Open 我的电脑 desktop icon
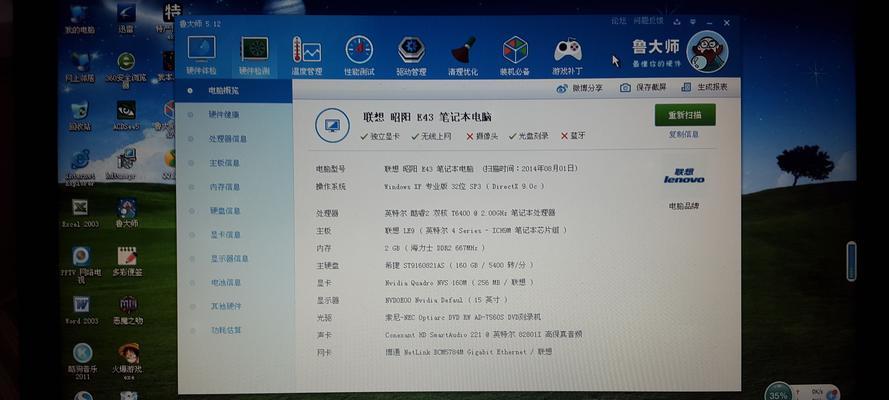 79,19
